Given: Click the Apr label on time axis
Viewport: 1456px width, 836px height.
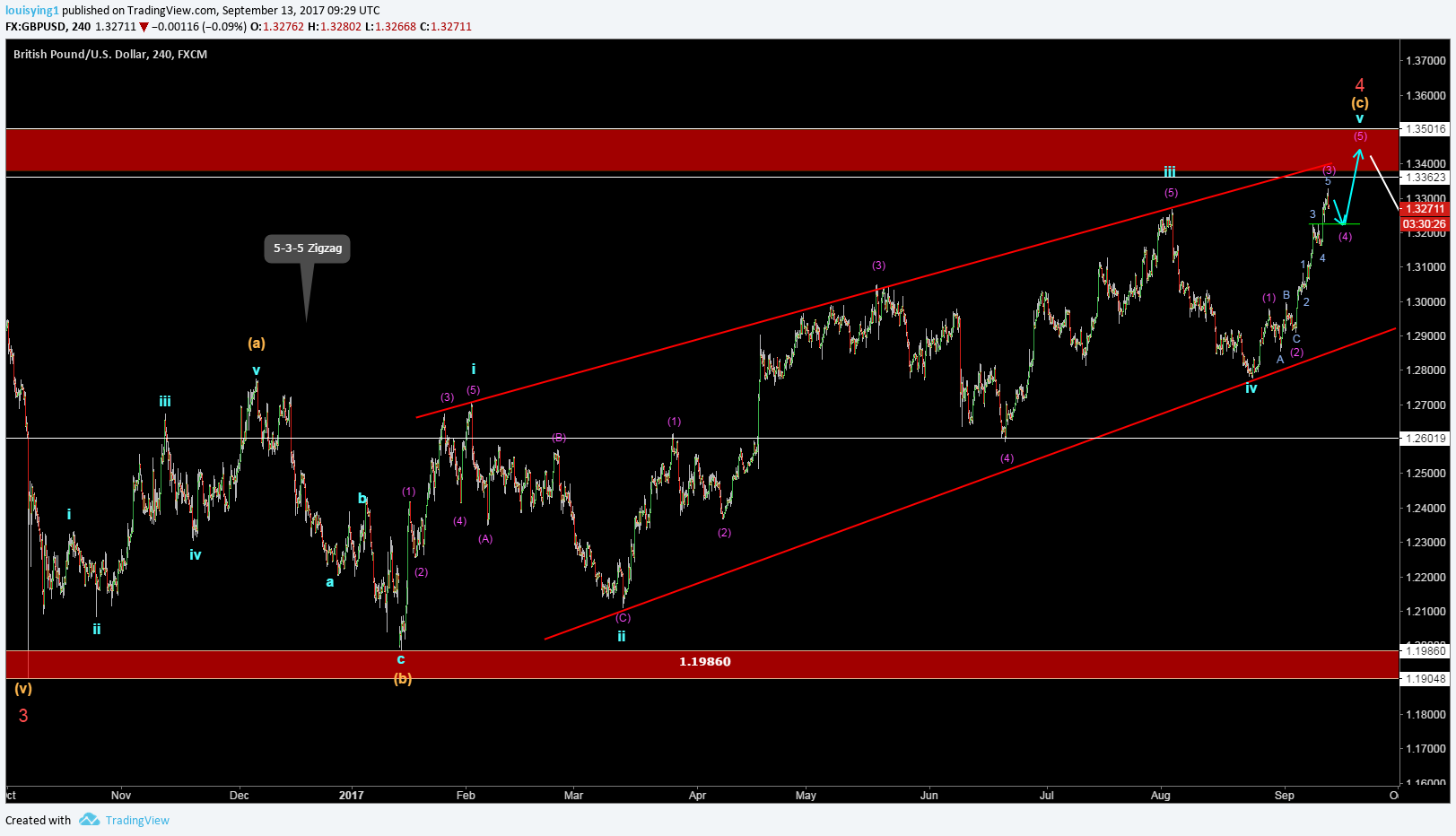Looking at the screenshot, I should click(698, 796).
